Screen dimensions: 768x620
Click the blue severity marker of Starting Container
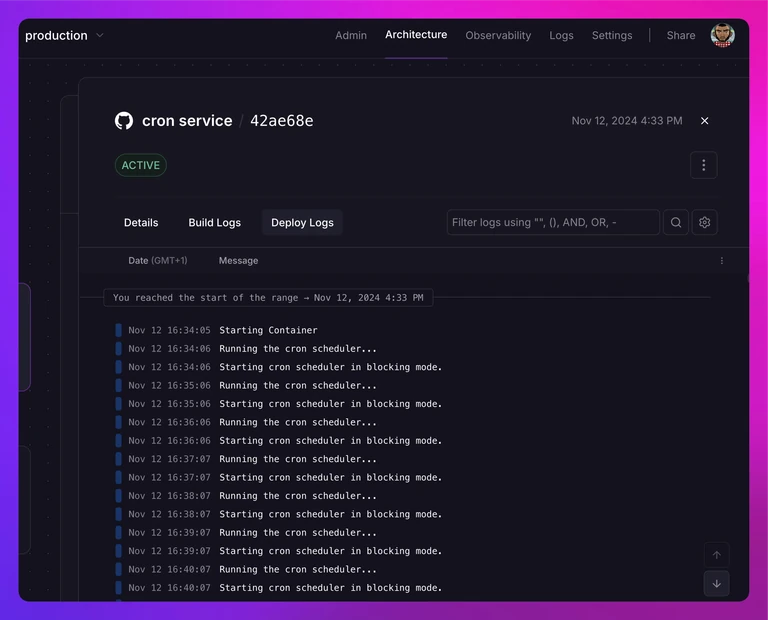click(x=118, y=330)
